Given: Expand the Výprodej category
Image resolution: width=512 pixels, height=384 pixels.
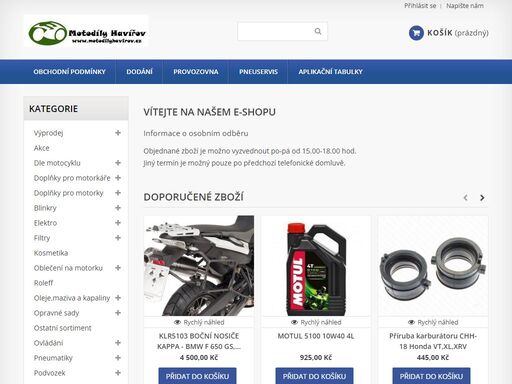Looking at the screenshot, I should pyautogui.click(x=118, y=133).
